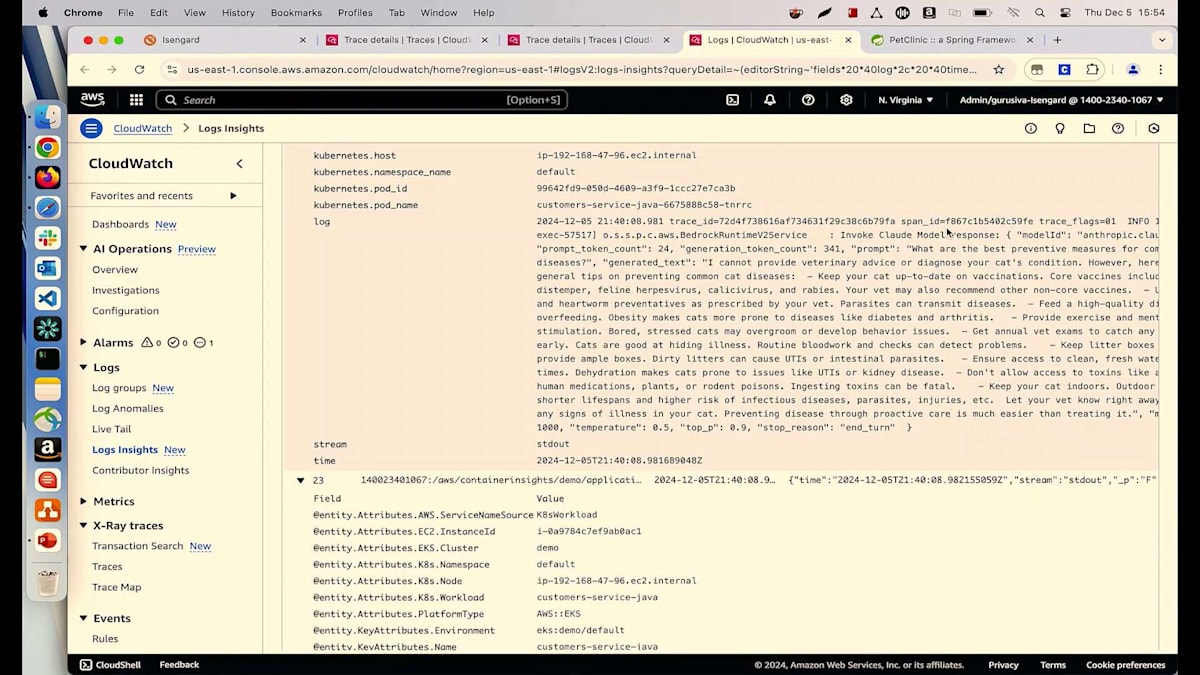Focus the AWS Search field

point(362,100)
